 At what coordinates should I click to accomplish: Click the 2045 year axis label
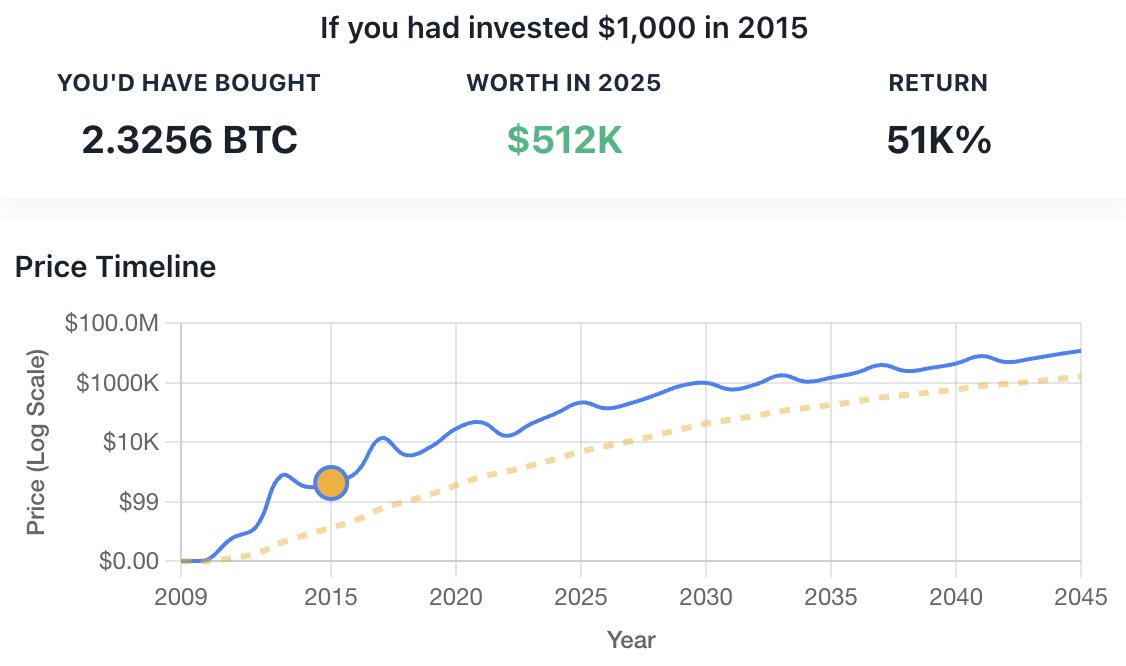tap(1080, 597)
